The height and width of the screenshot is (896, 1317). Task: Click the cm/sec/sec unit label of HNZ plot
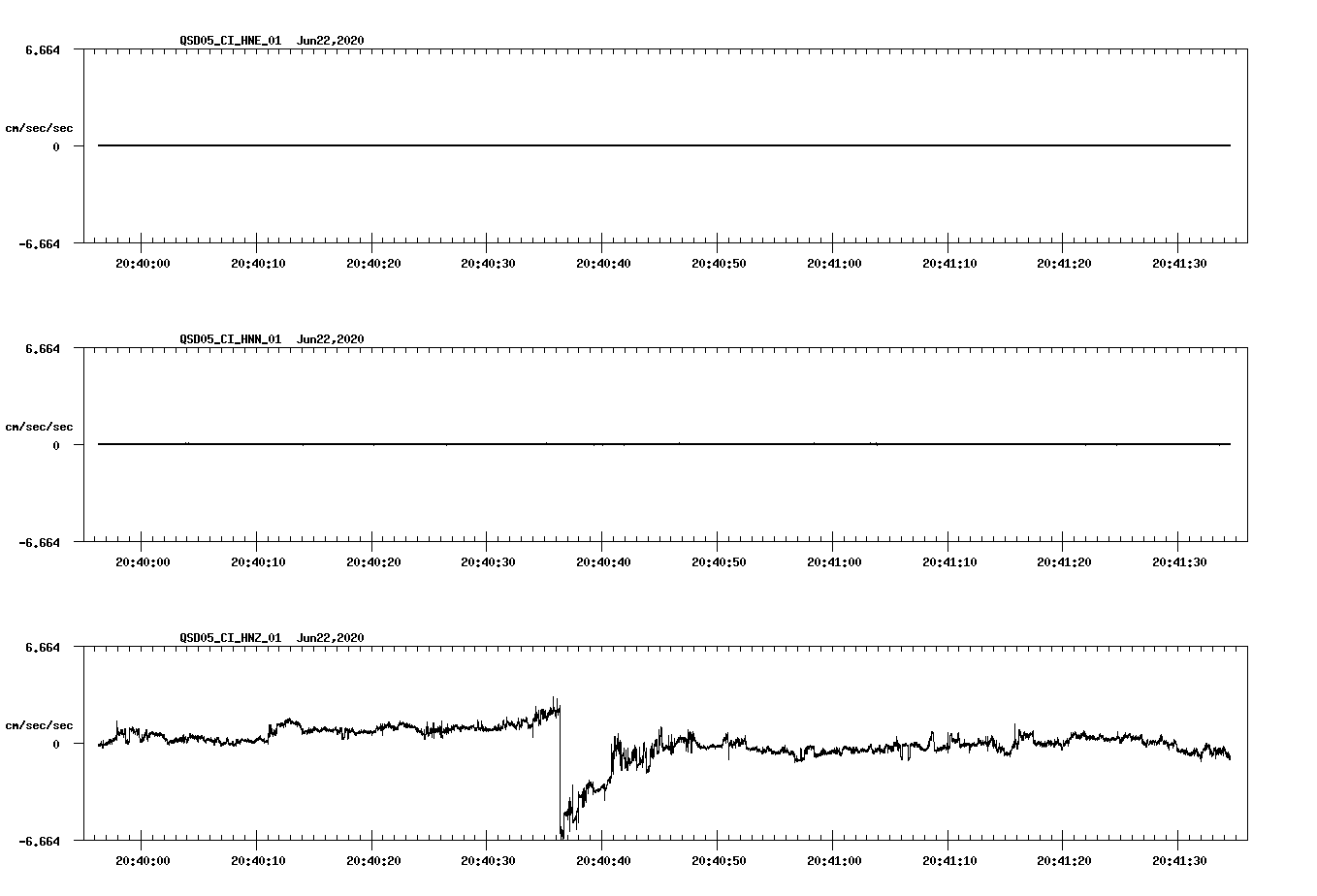click(39, 725)
